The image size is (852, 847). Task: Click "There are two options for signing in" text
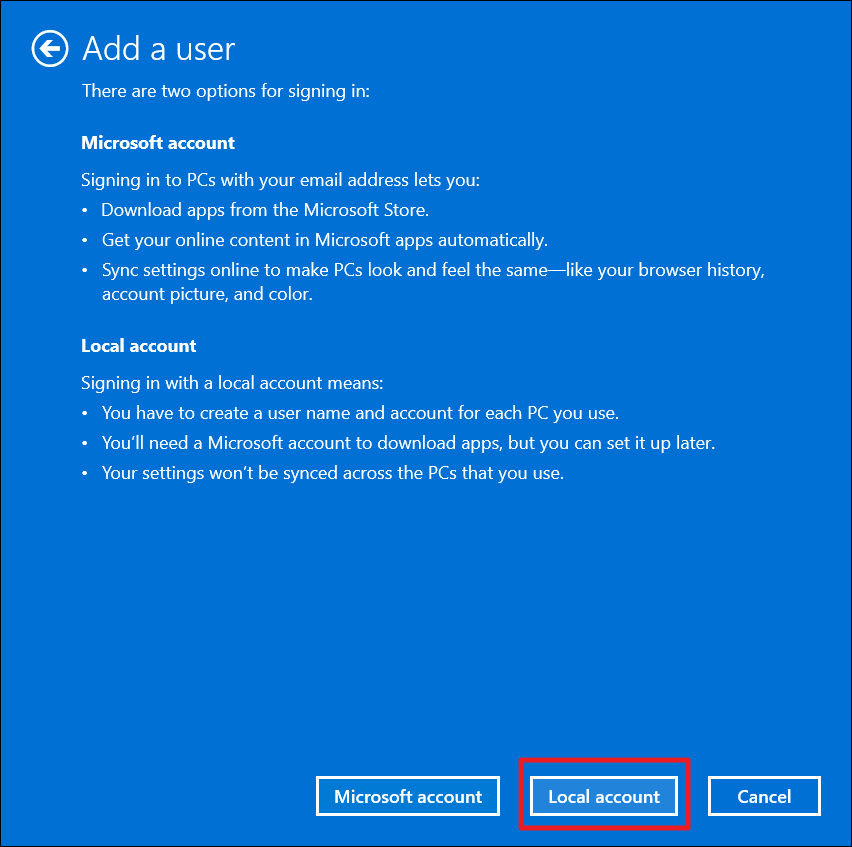click(x=226, y=91)
